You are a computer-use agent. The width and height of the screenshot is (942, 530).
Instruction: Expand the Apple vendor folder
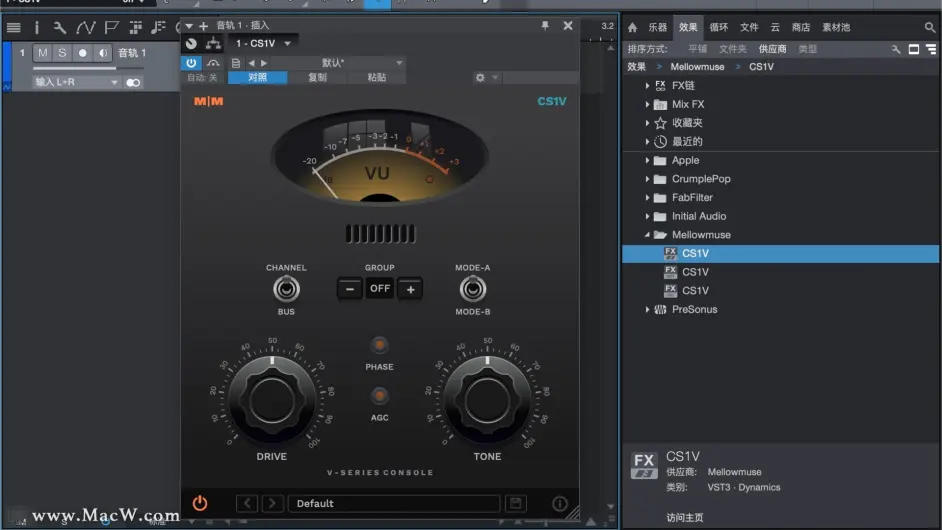point(647,160)
